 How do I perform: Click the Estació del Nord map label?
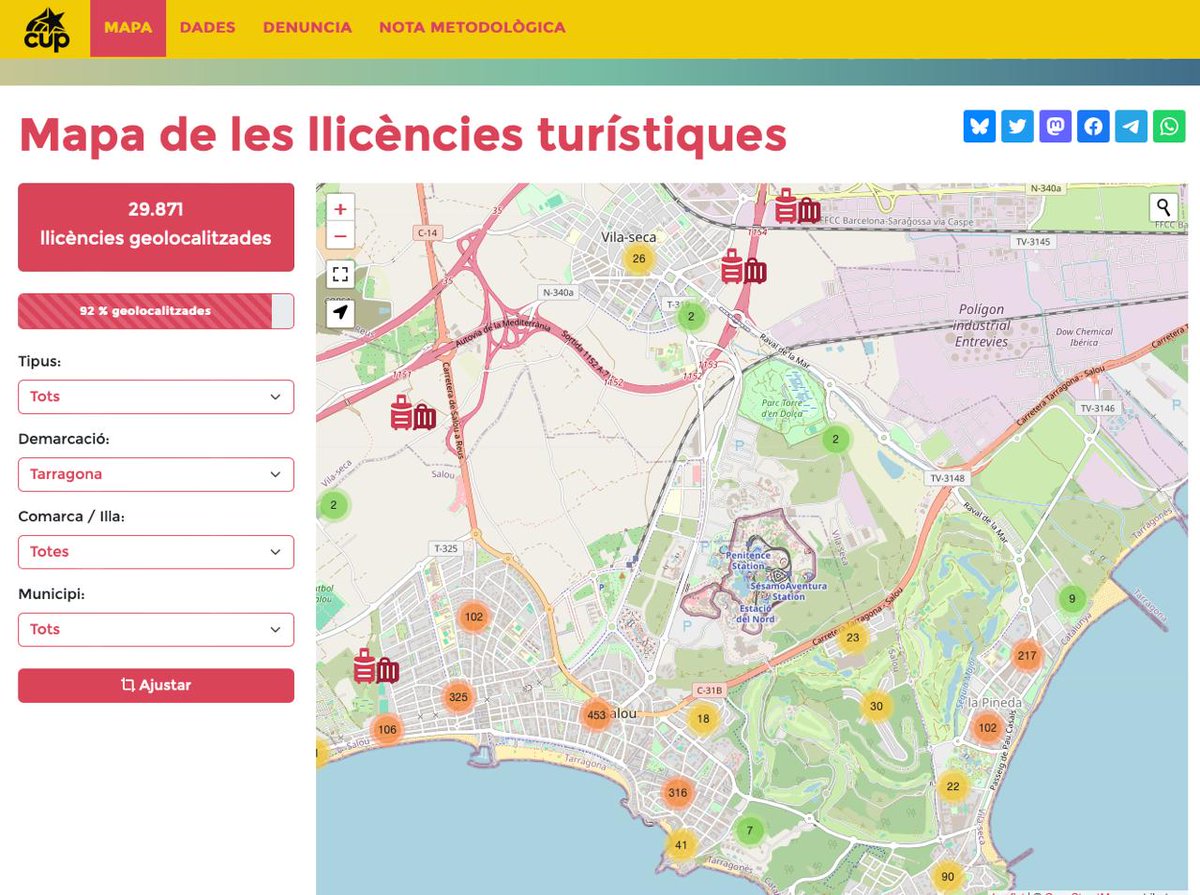pyautogui.click(x=755, y=613)
